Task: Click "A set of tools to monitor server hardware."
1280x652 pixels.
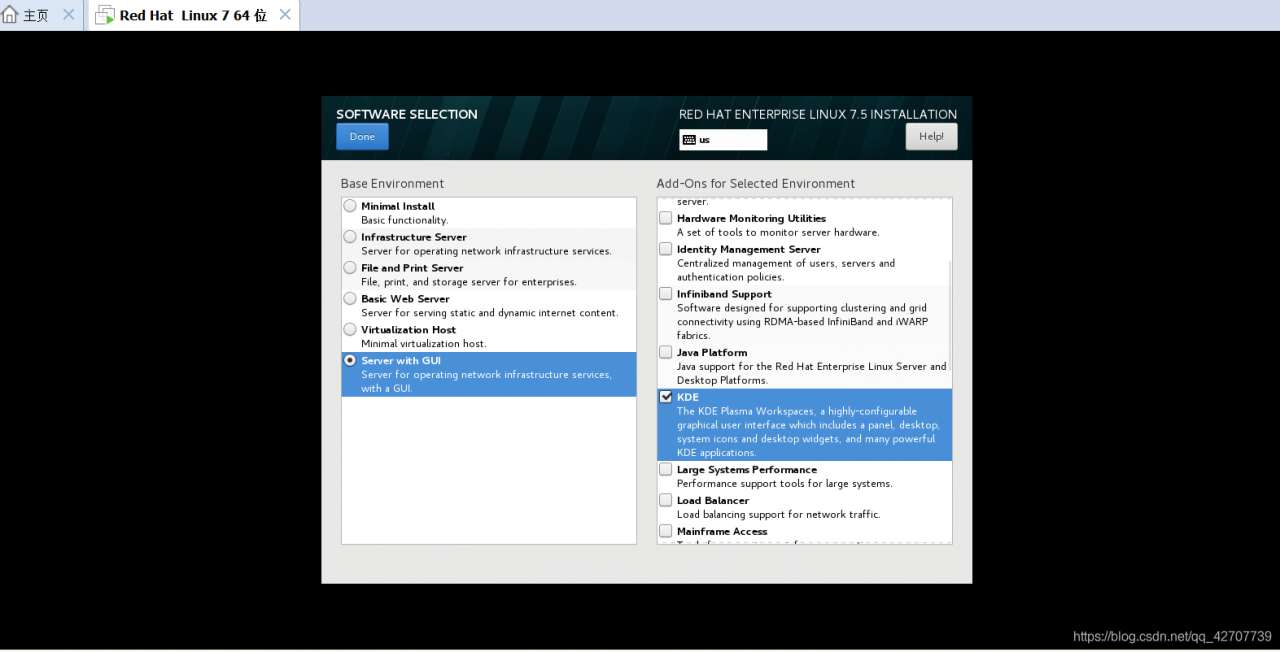Action: click(x=778, y=232)
